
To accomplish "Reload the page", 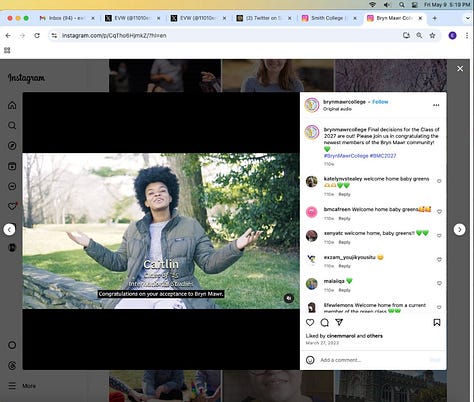I will tap(37, 35).
